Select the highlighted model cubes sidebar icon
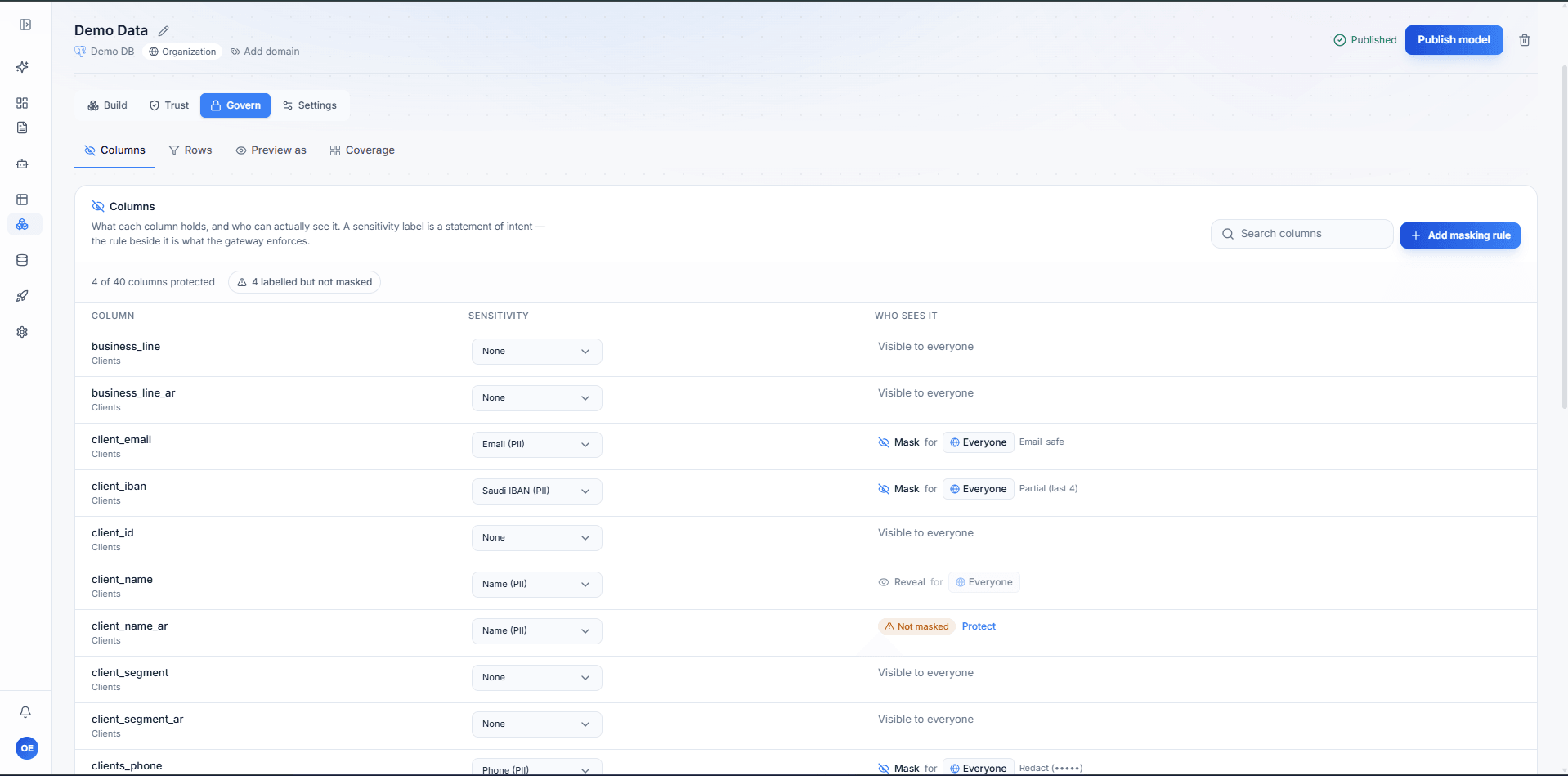 click(23, 224)
